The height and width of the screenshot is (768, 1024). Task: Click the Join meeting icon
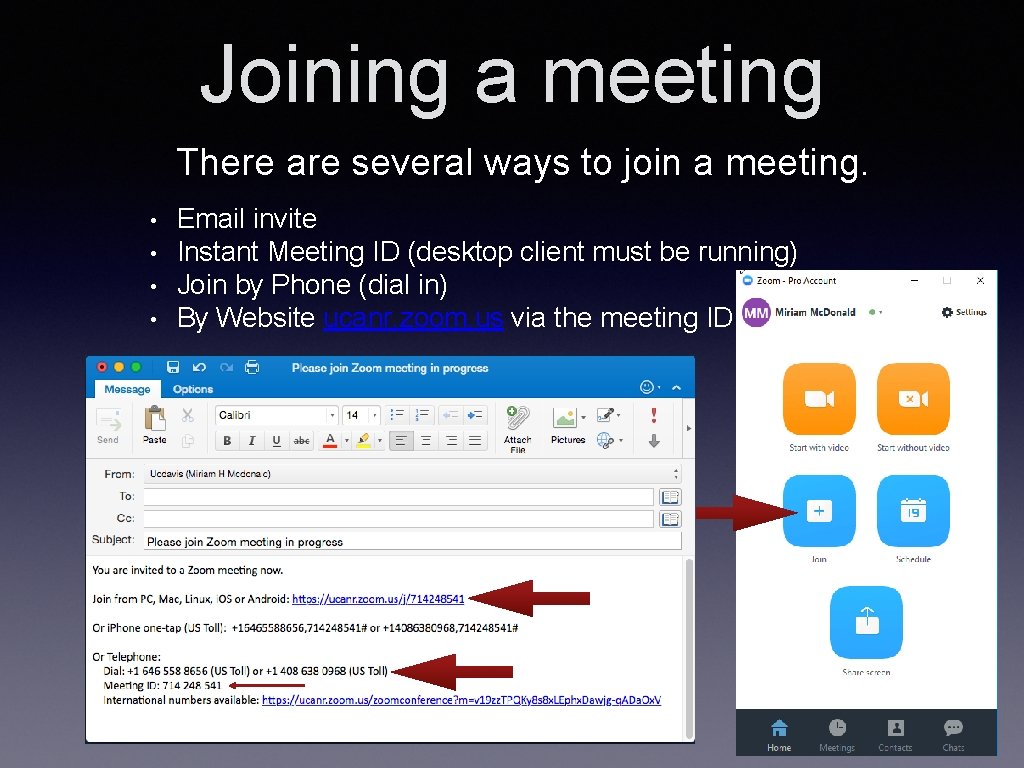point(818,510)
